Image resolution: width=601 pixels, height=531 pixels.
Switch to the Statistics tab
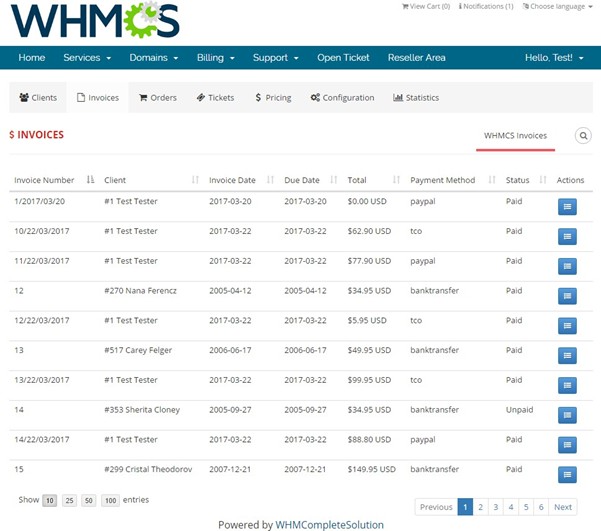click(416, 98)
